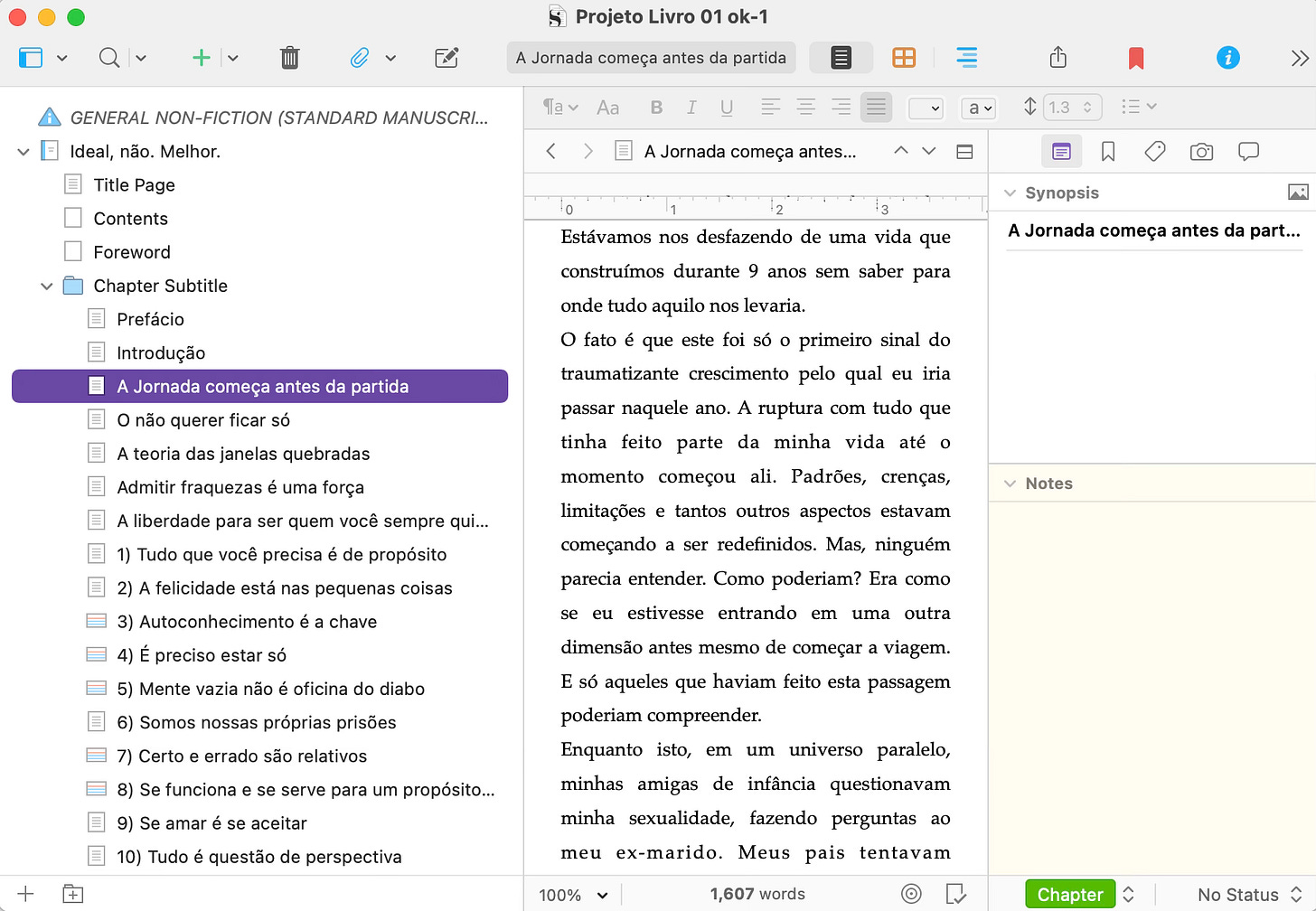Select '4) É preciso estar só'
Viewport: 1316px width, 911px height.
tap(202, 655)
